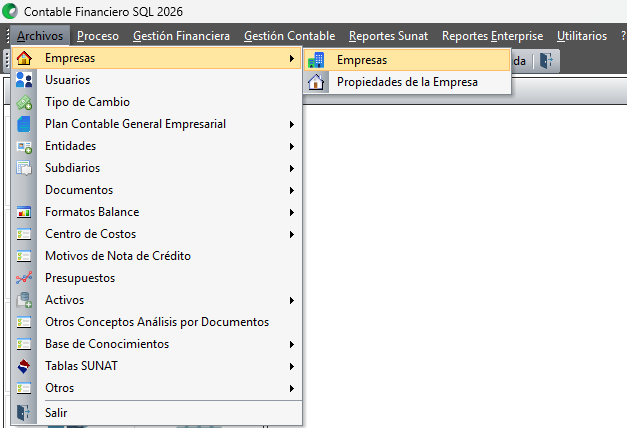Click the Propiedades de la Empresa house icon
Image resolution: width=627 pixels, height=428 pixels.
(x=316, y=82)
